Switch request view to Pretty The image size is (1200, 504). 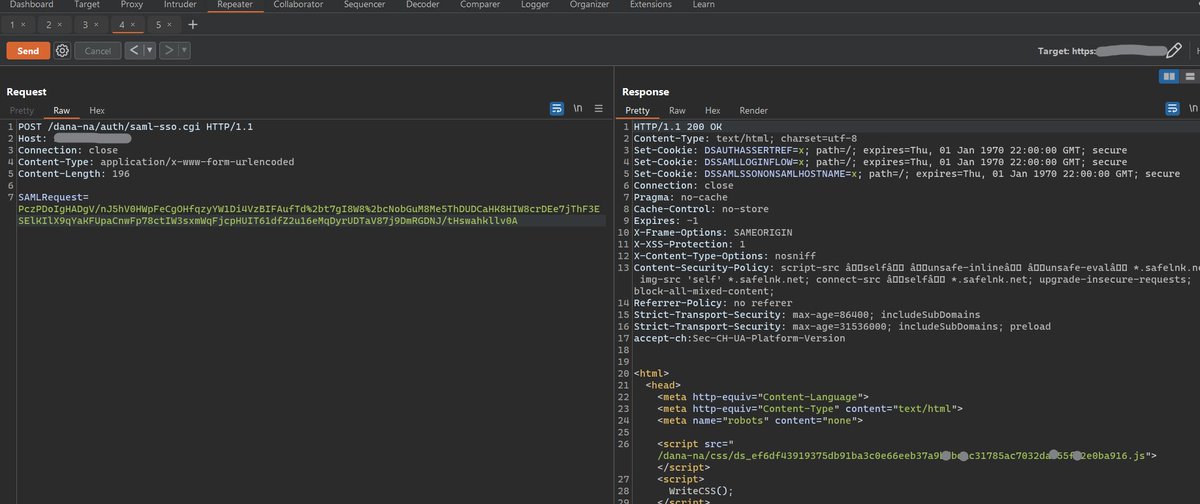[x=21, y=110]
